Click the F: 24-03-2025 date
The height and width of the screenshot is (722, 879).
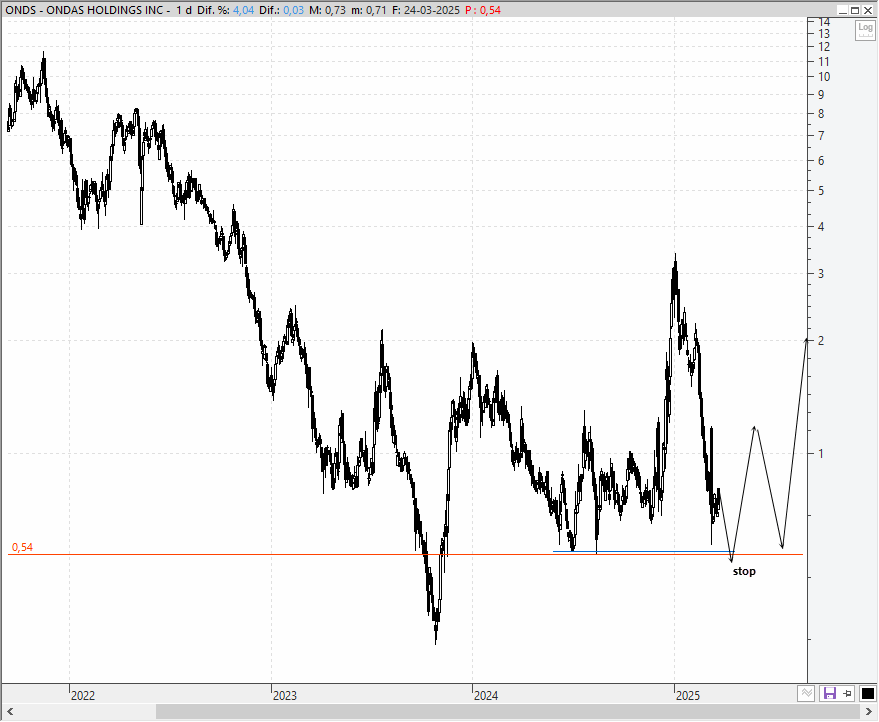tap(425, 10)
